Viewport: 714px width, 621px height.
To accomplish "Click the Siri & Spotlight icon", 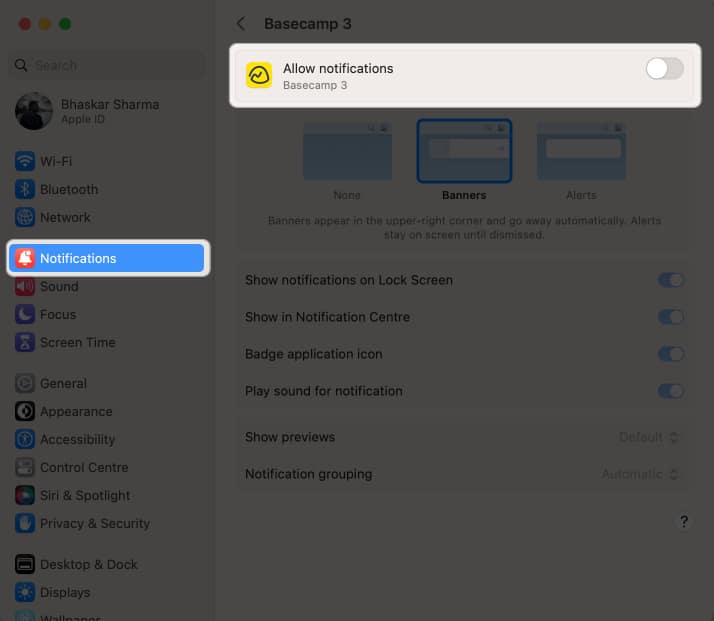I will click(25, 495).
